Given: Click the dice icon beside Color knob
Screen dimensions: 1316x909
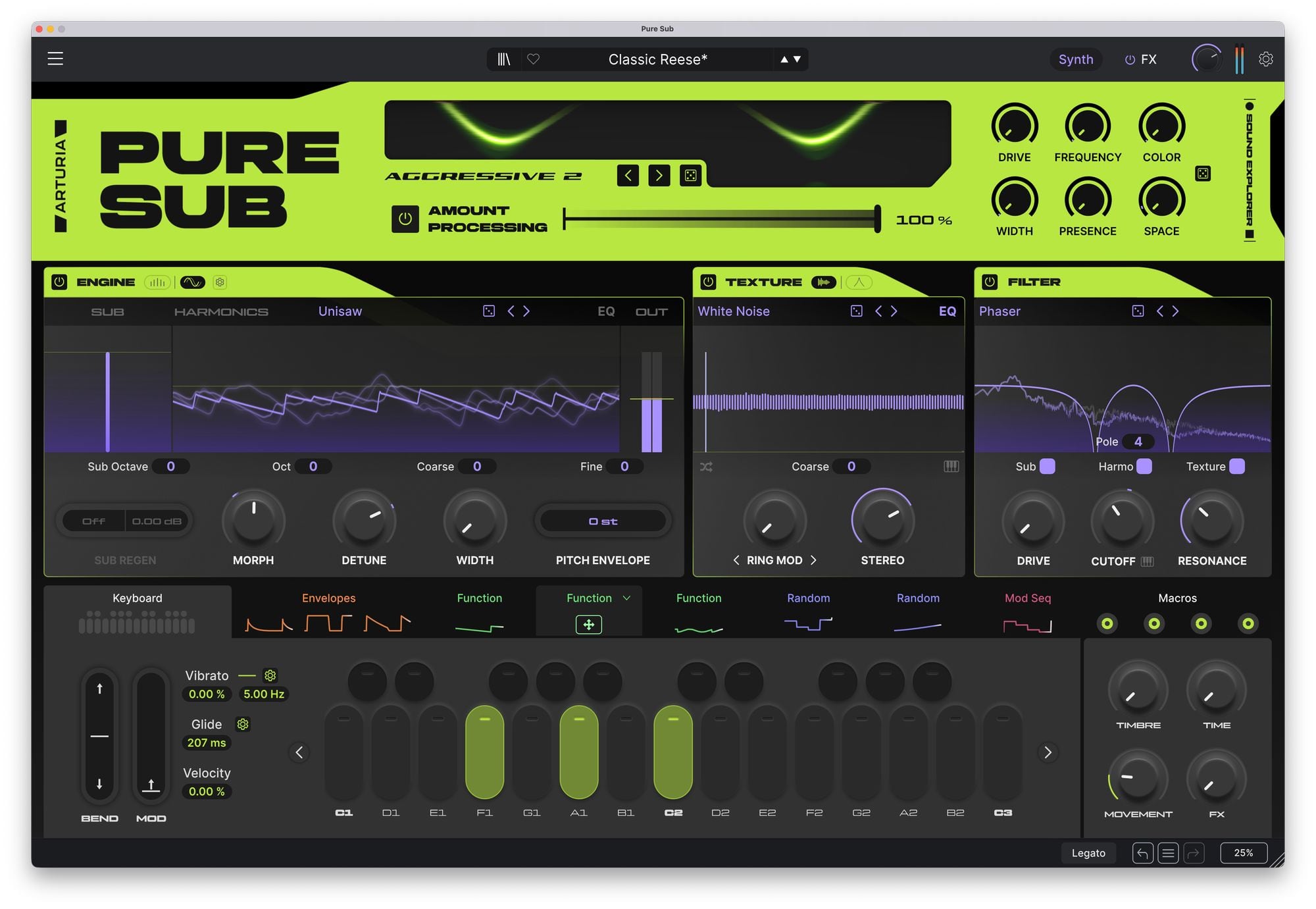Looking at the screenshot, I should pos(1203,174).
